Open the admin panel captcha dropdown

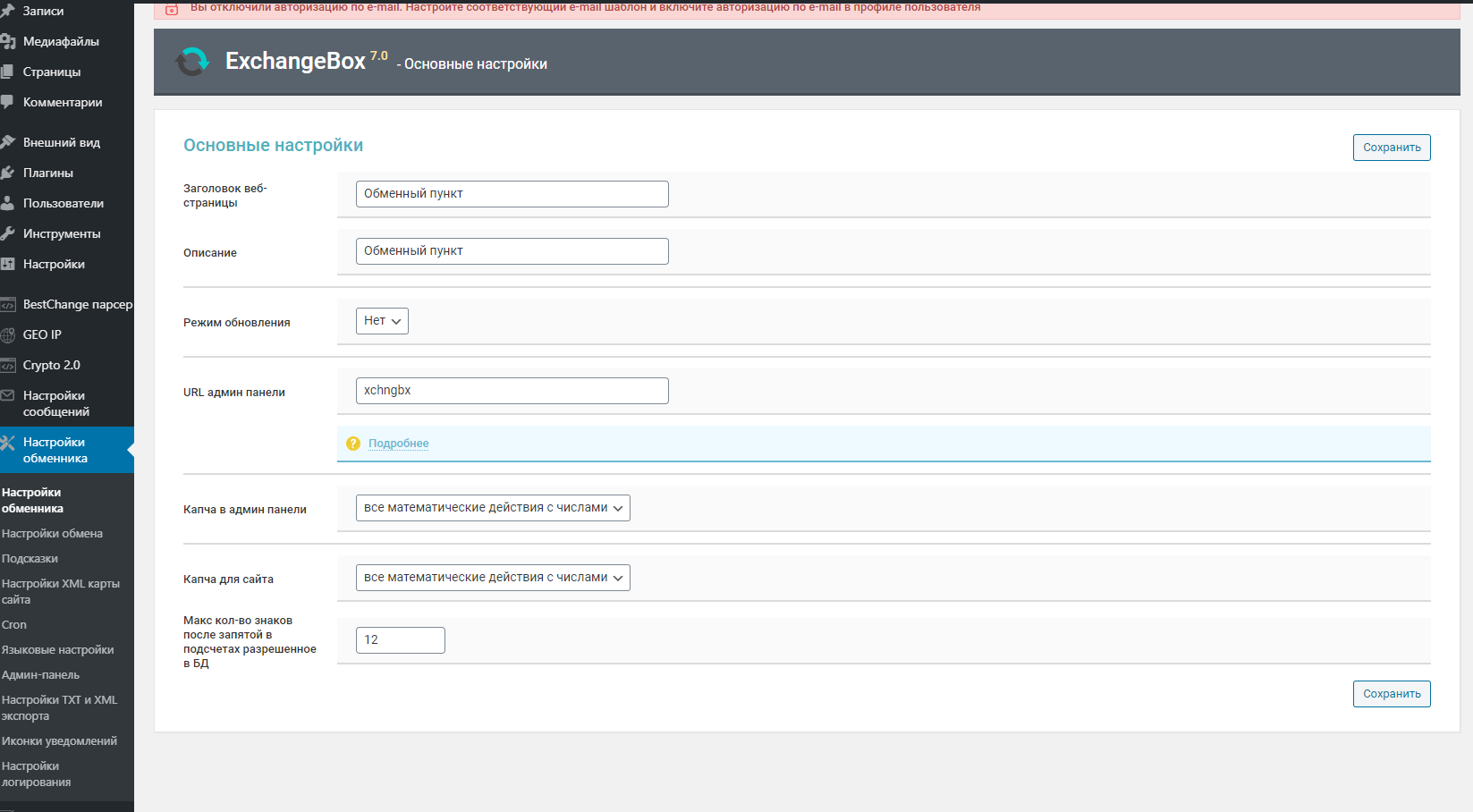(x=493, y=508)
